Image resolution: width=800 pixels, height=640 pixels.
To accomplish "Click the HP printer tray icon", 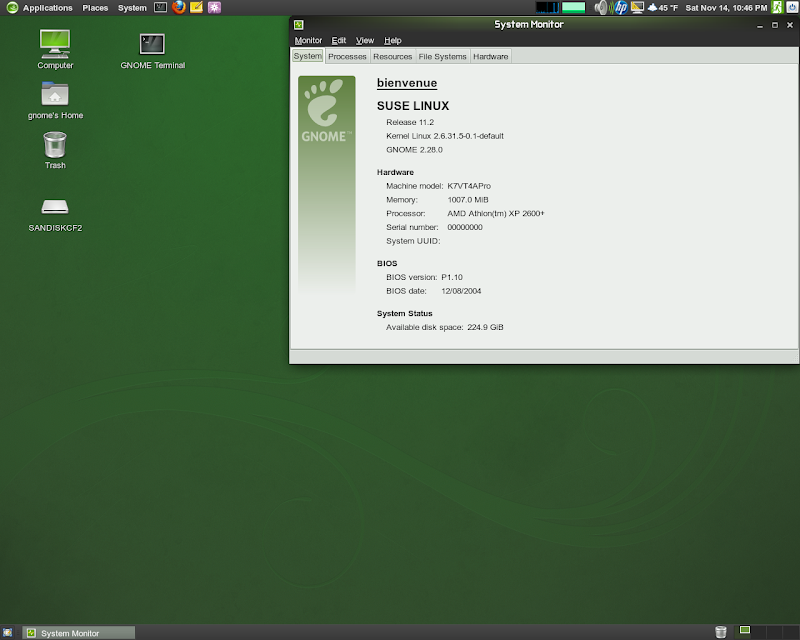I will [x=620, y=8].
